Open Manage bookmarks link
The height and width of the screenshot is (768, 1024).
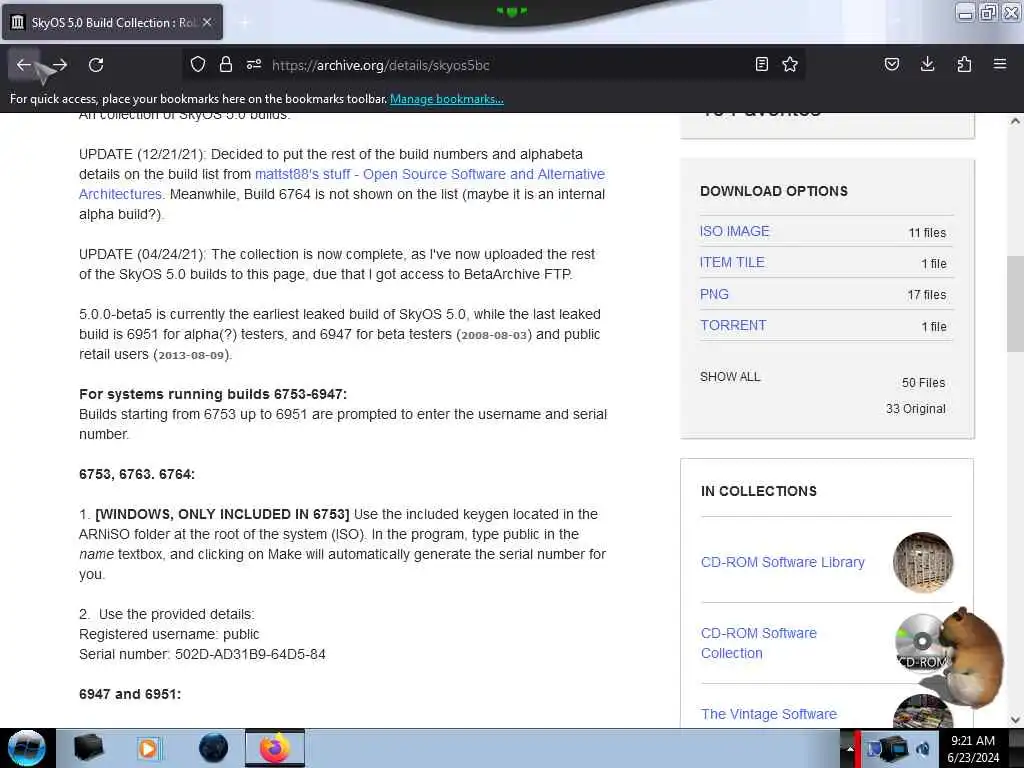[447, 99]
